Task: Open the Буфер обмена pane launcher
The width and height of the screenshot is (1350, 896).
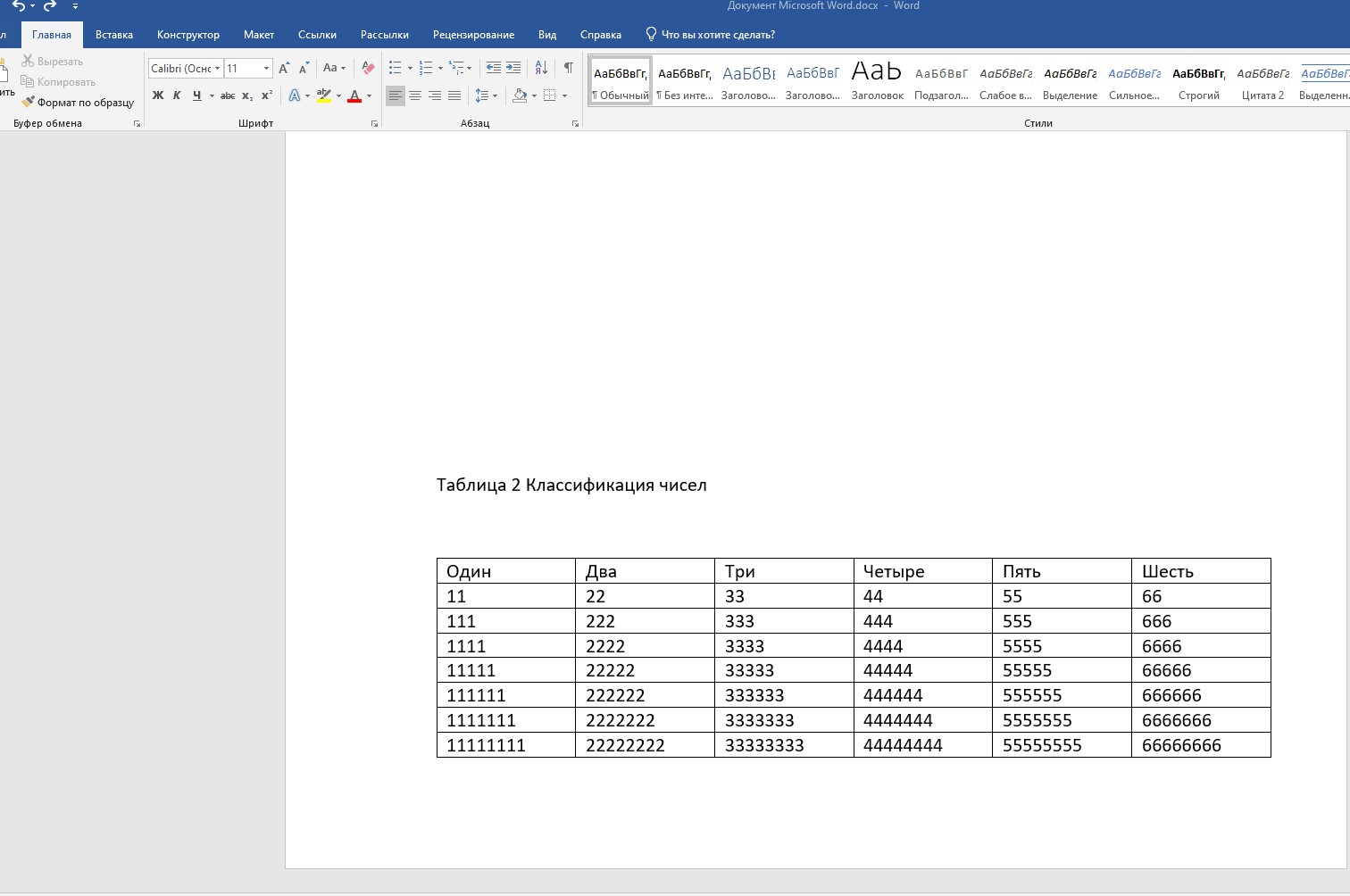Action: pos(137,124)
